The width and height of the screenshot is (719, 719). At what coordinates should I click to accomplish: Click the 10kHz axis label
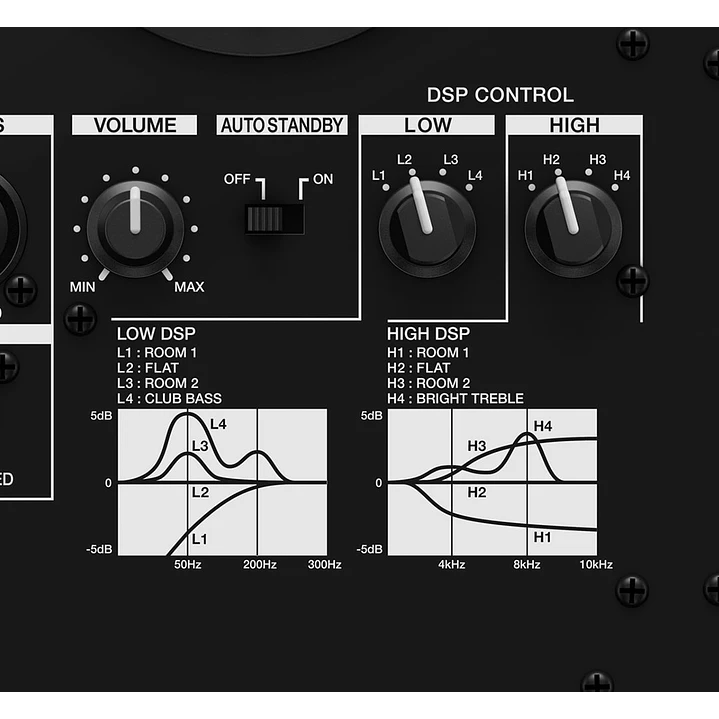tap(596, 564)
